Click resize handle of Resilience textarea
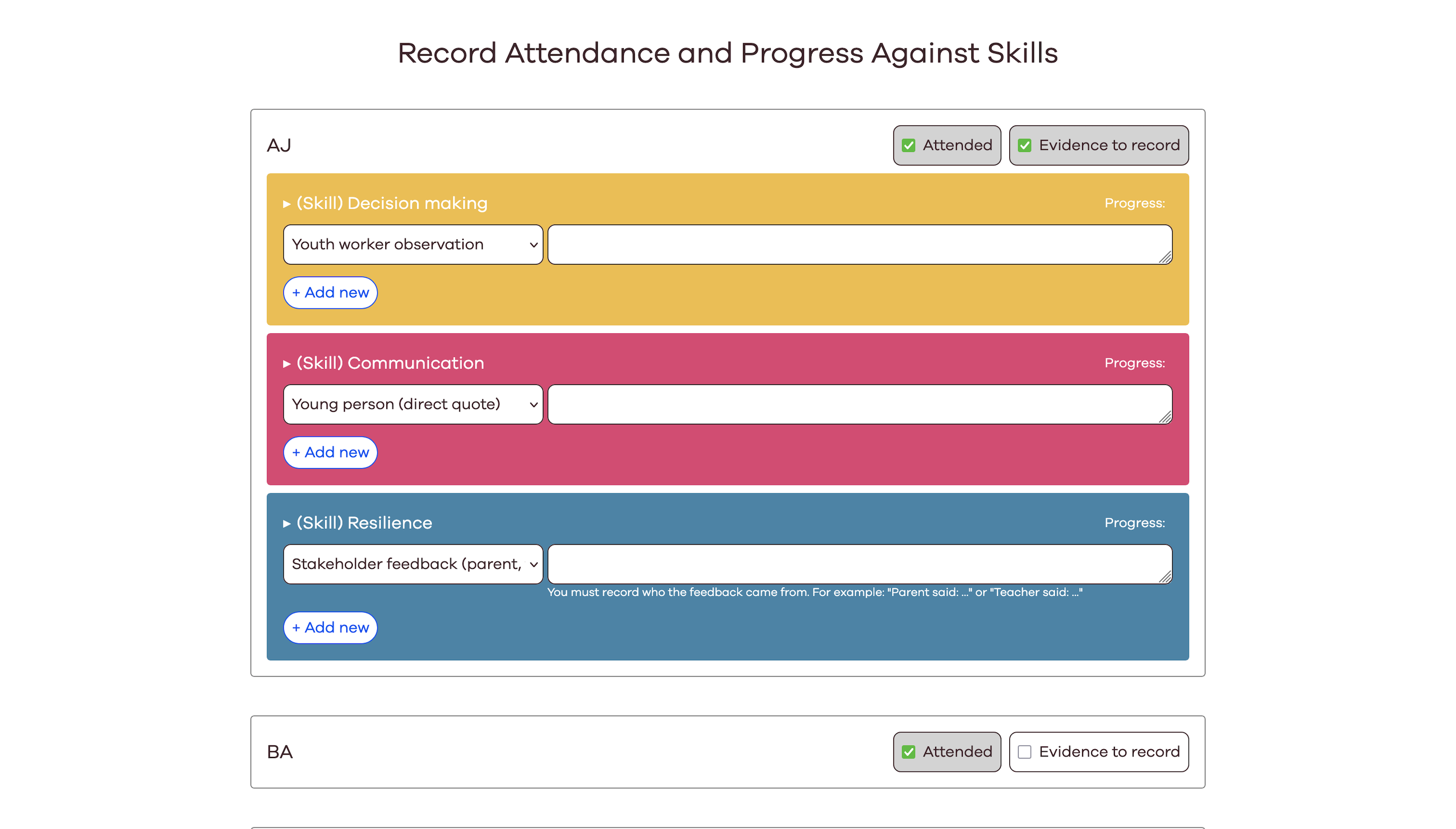This screenshot has height=829, width=1456. [x=1165, y=577]
